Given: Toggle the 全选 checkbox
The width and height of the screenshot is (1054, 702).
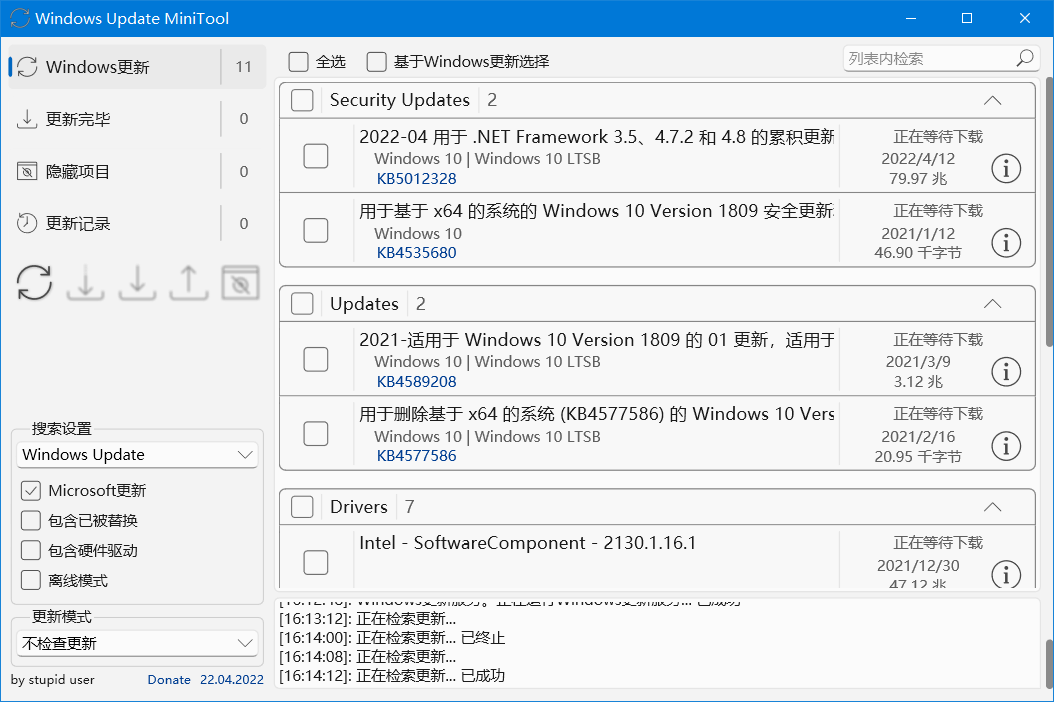Looking at the screenshot, I should tap(298, 62).
